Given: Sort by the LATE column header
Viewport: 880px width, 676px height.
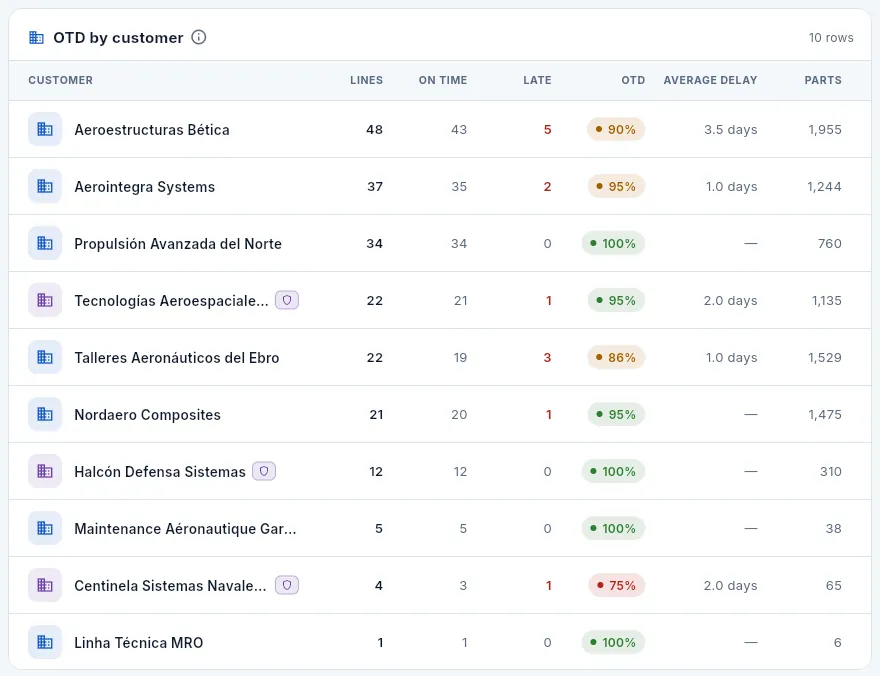Looking at the screenshot, I should point(537,80).
